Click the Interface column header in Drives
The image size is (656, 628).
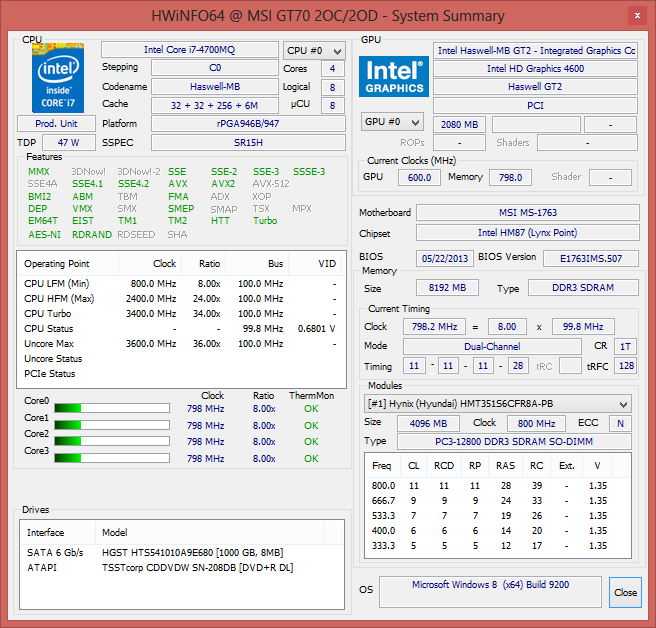point(58,533)
